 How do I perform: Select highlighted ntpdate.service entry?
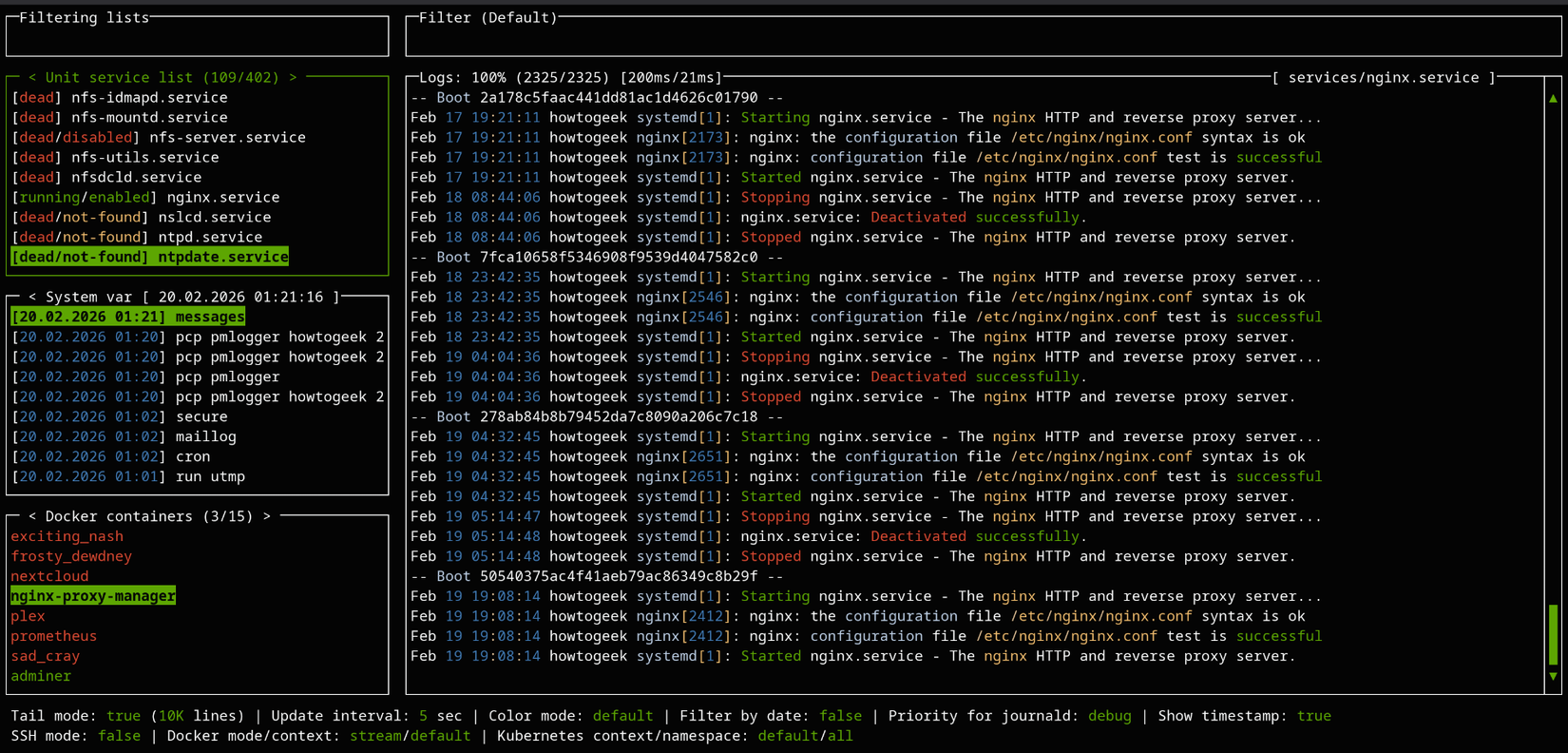click(150, 258)
